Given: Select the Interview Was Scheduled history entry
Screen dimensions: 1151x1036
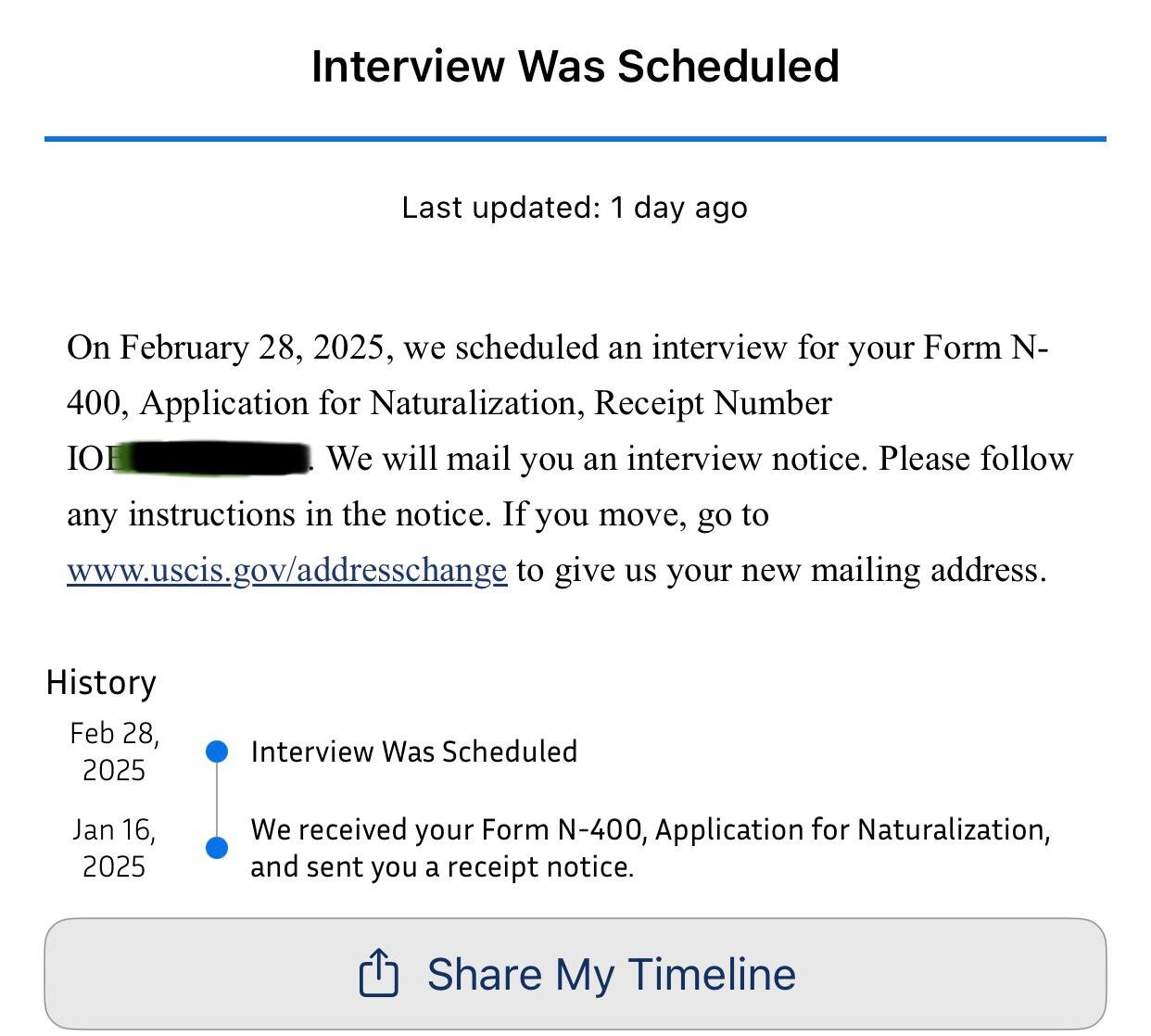Looking at the screenshot, I should pos(414,752).
